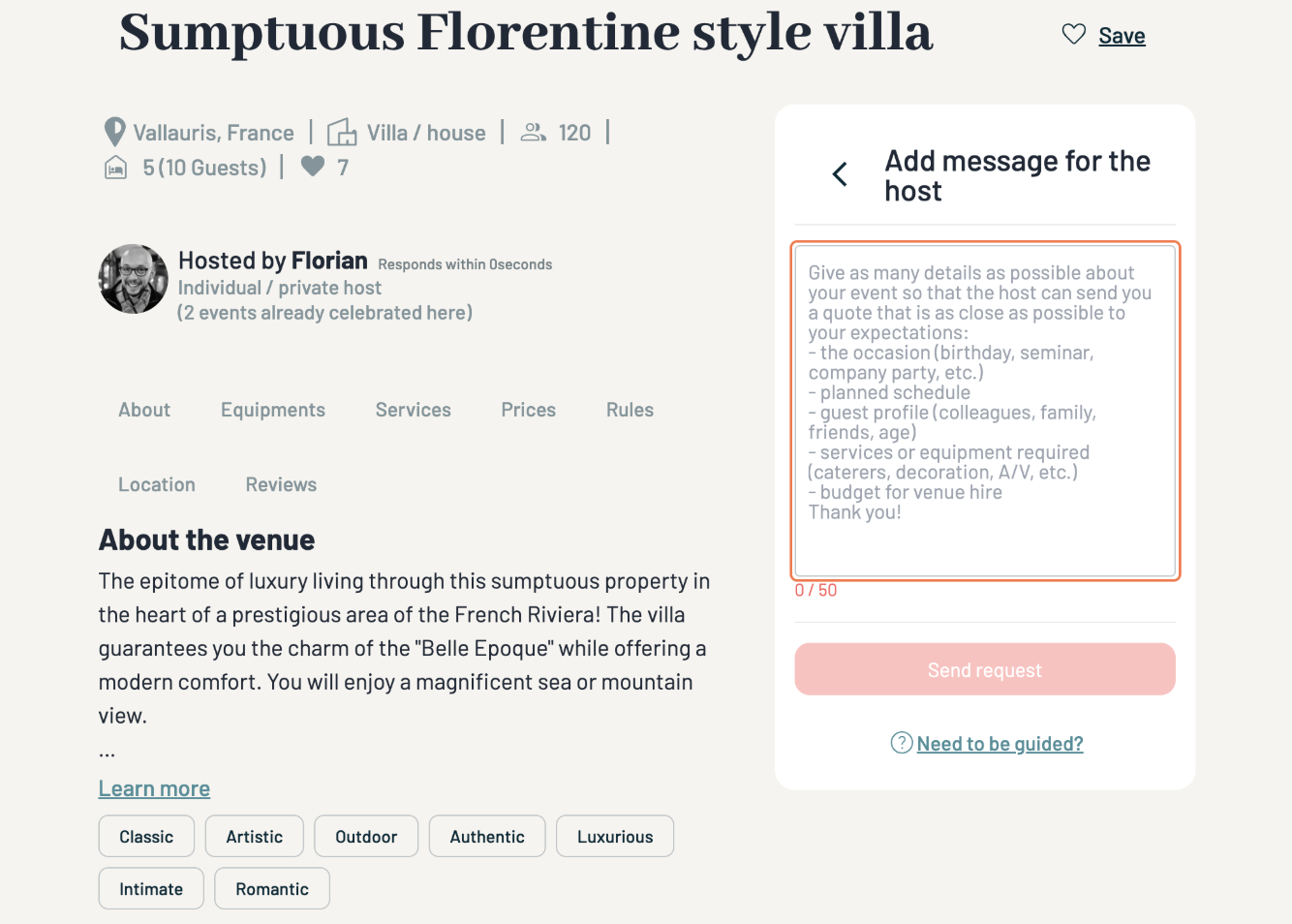Image resolution: width=1292 pixels, height=924 pixels.
Task: Click the guest capacity people icon
Action: click(534, 132)
